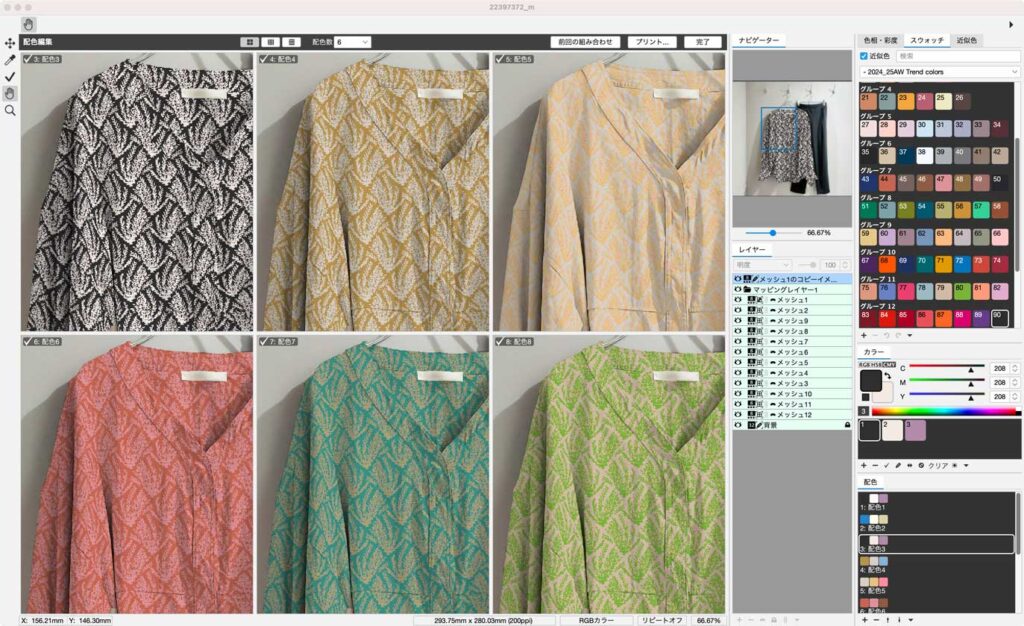Open the color chips options dropdown arrow

point(966,465)
